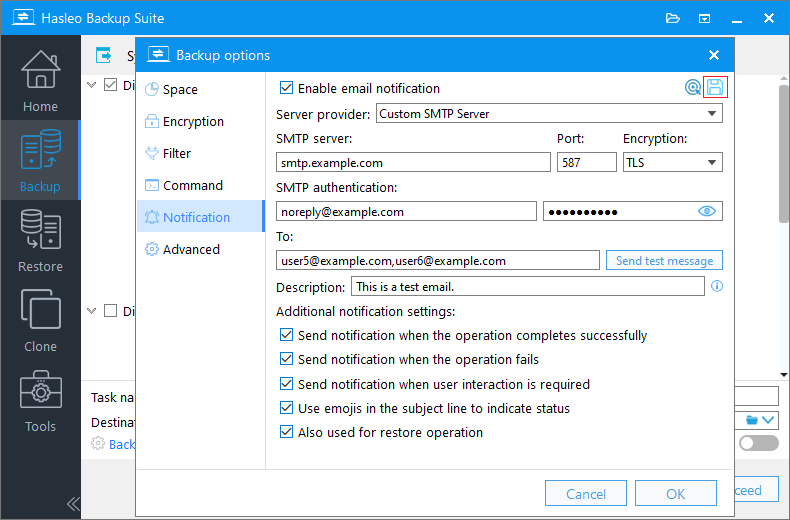The height and width of the screenshot is (520, 790).
Task: Click the info icon next to Description
Action: 717,286
